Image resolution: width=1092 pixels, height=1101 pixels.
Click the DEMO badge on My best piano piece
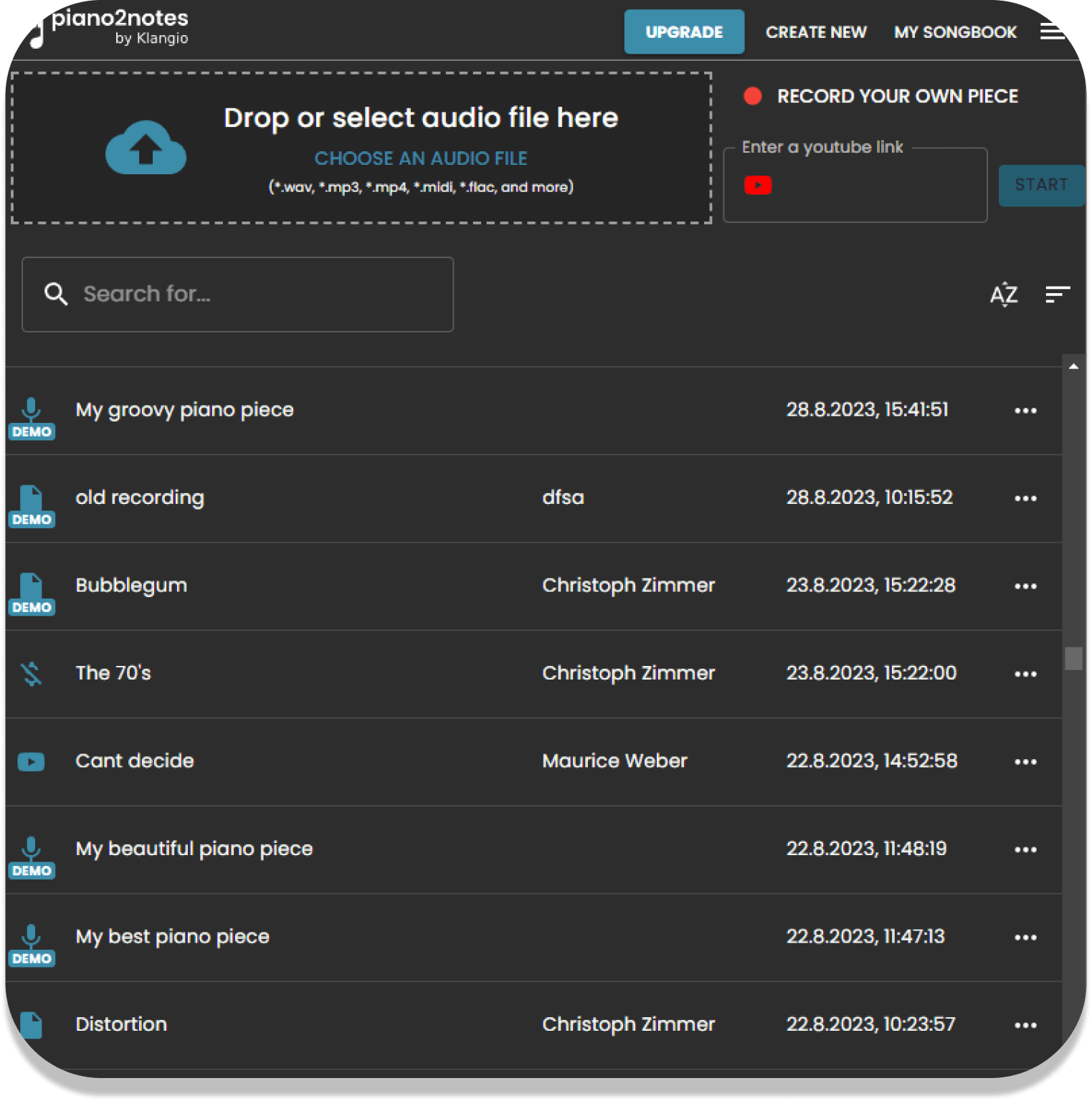[32, 958]
